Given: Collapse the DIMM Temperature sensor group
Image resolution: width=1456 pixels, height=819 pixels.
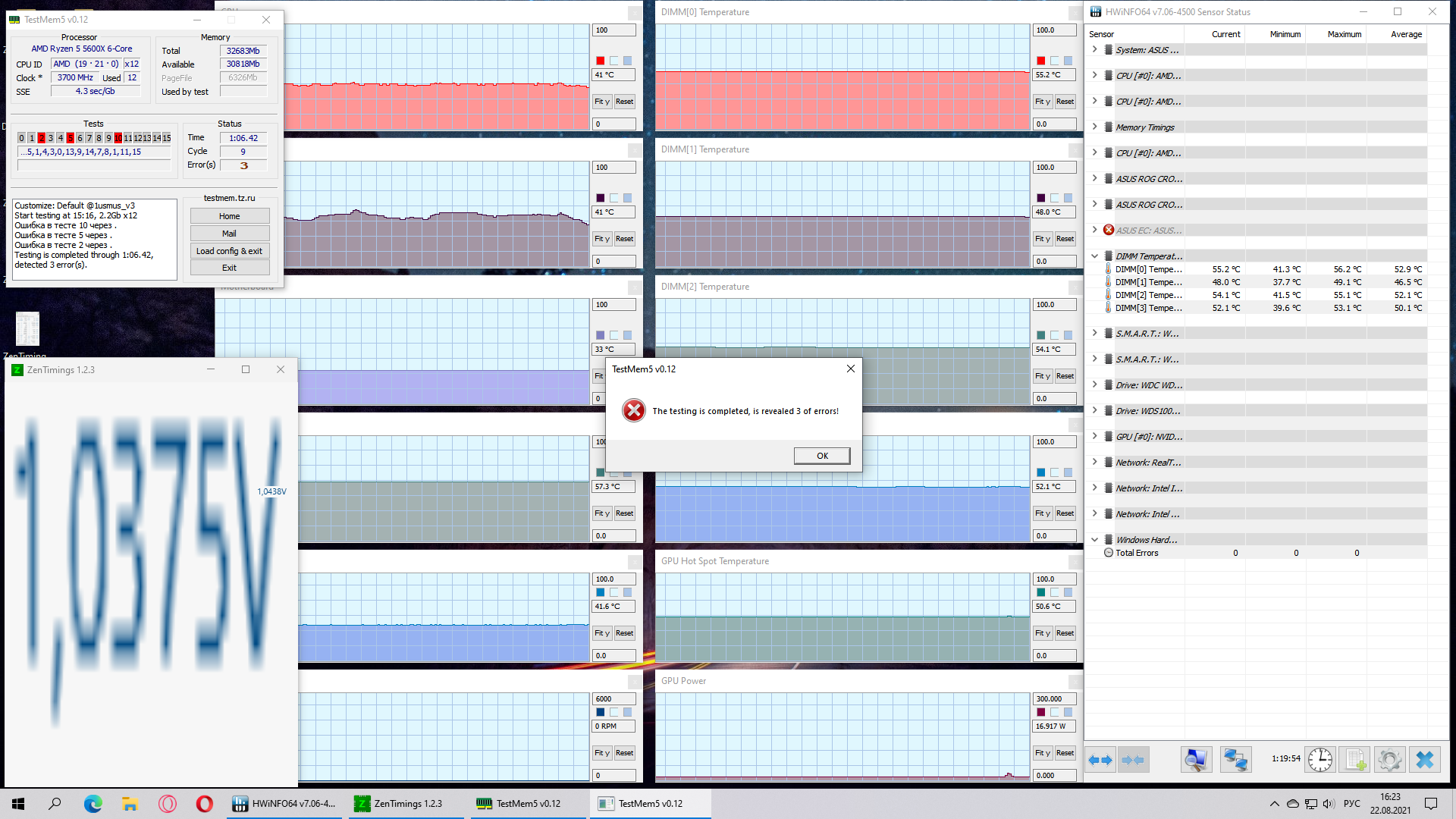Looking at the screenshot, I should coord(1094,256).
